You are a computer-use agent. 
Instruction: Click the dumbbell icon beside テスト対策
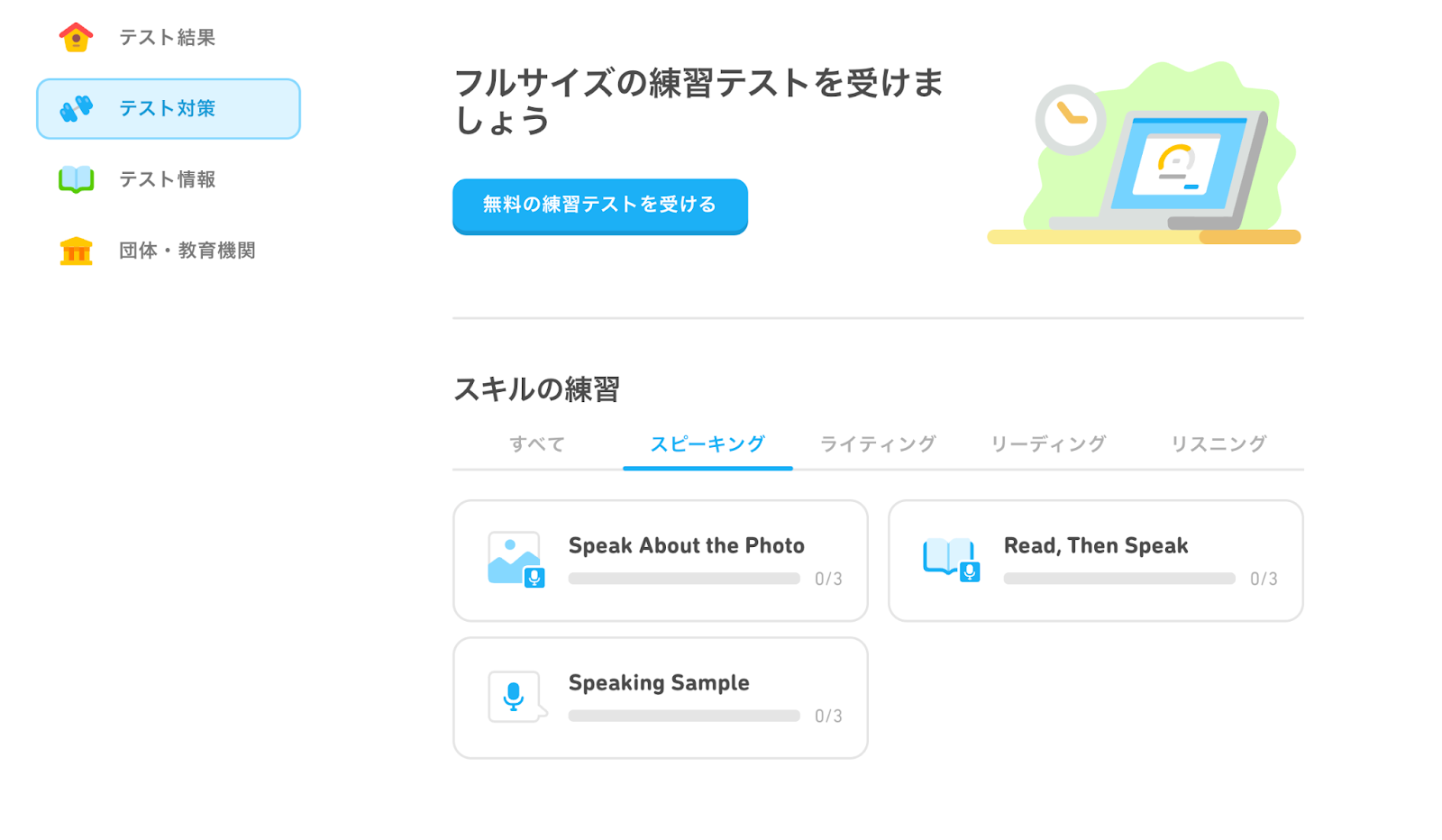click(x=76, y=108)
